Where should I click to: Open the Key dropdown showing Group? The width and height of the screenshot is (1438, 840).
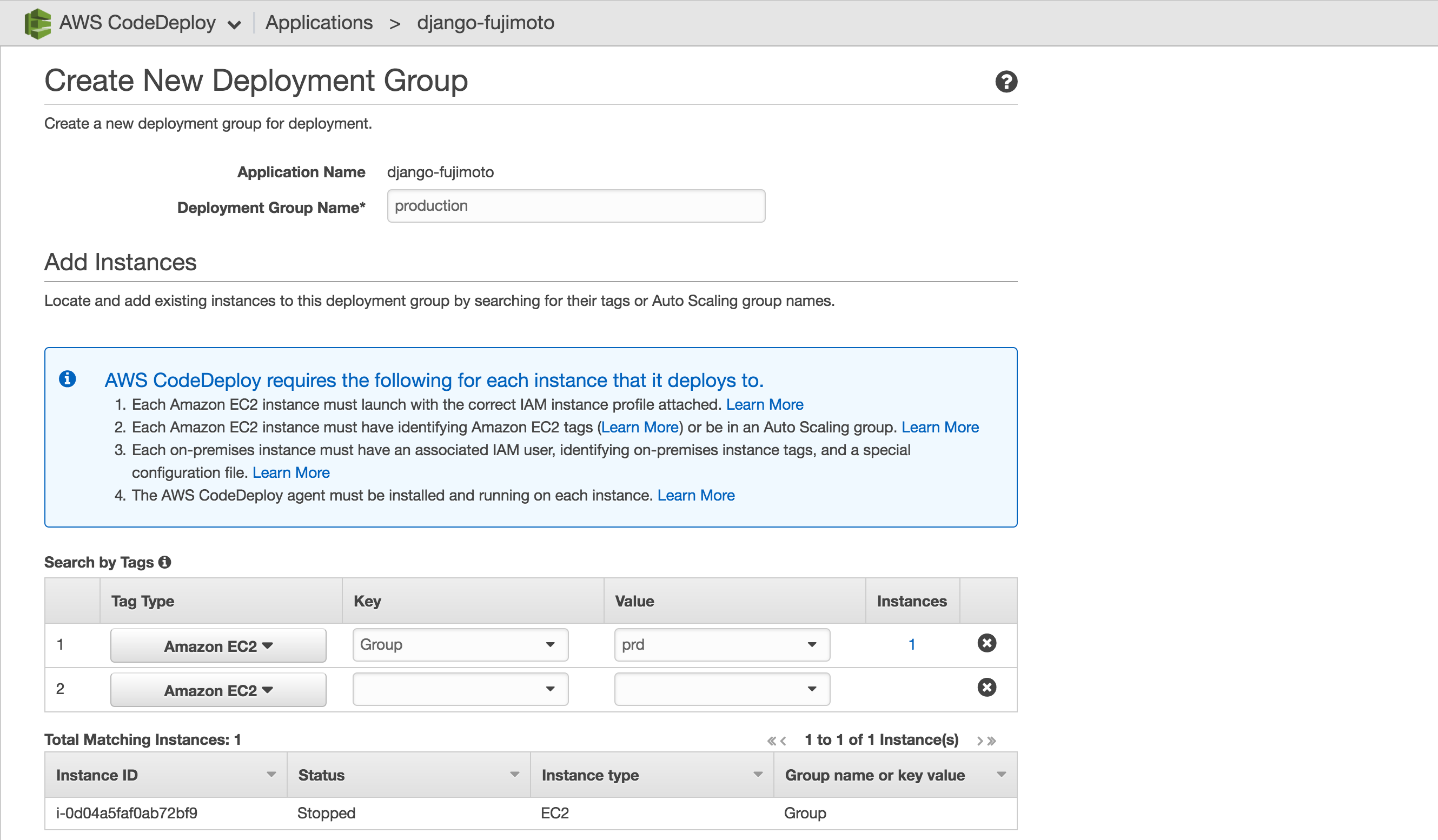pyautogui.click(x=460, y=645)
